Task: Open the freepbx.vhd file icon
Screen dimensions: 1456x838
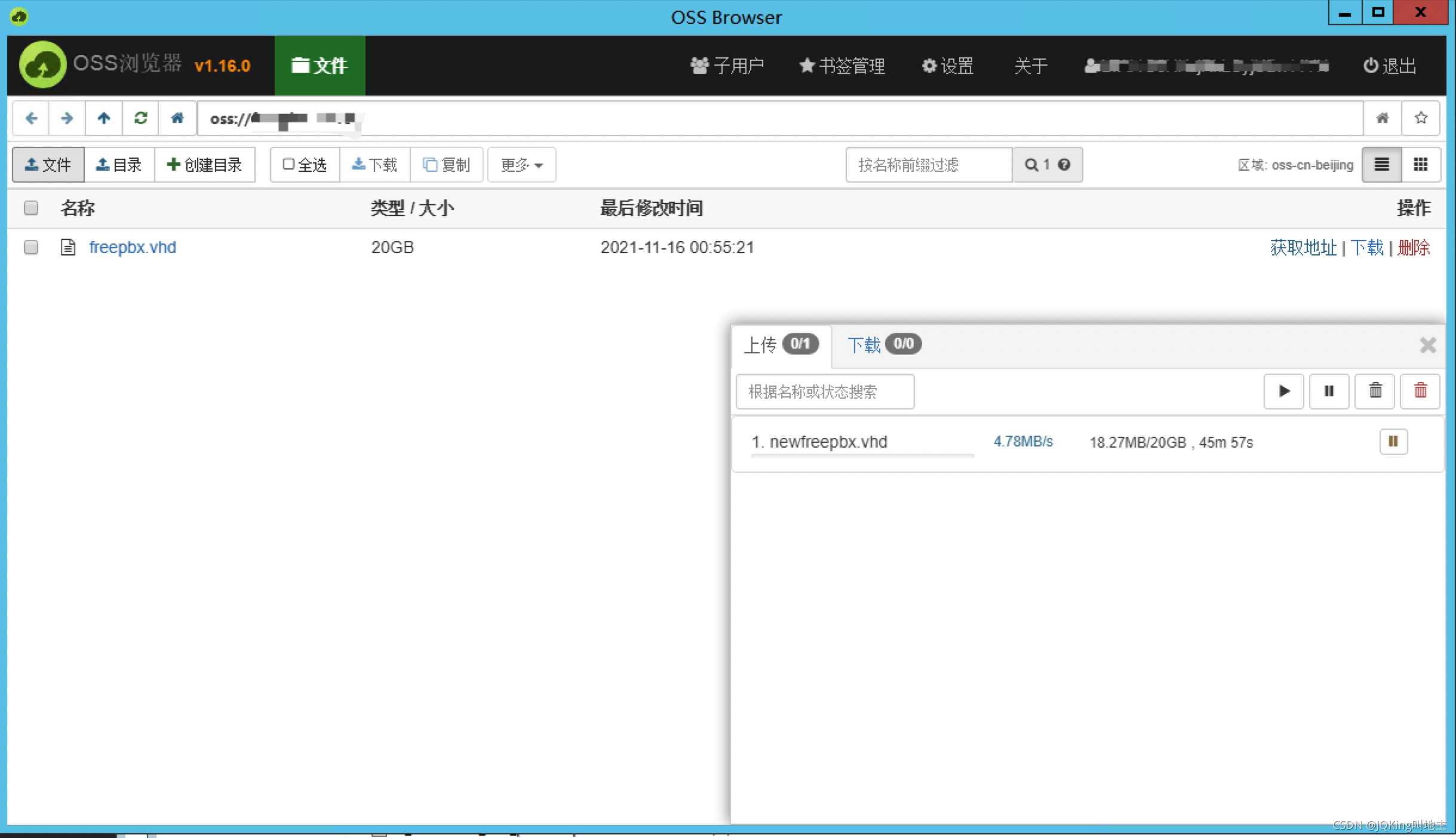Action: [68, 247]
